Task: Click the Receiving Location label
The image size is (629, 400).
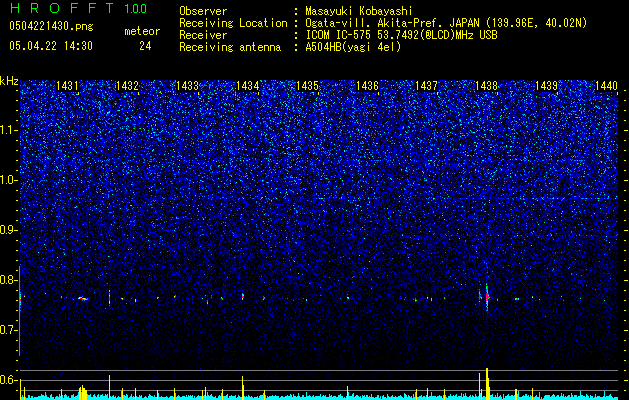Action: [x=233, y=23]
